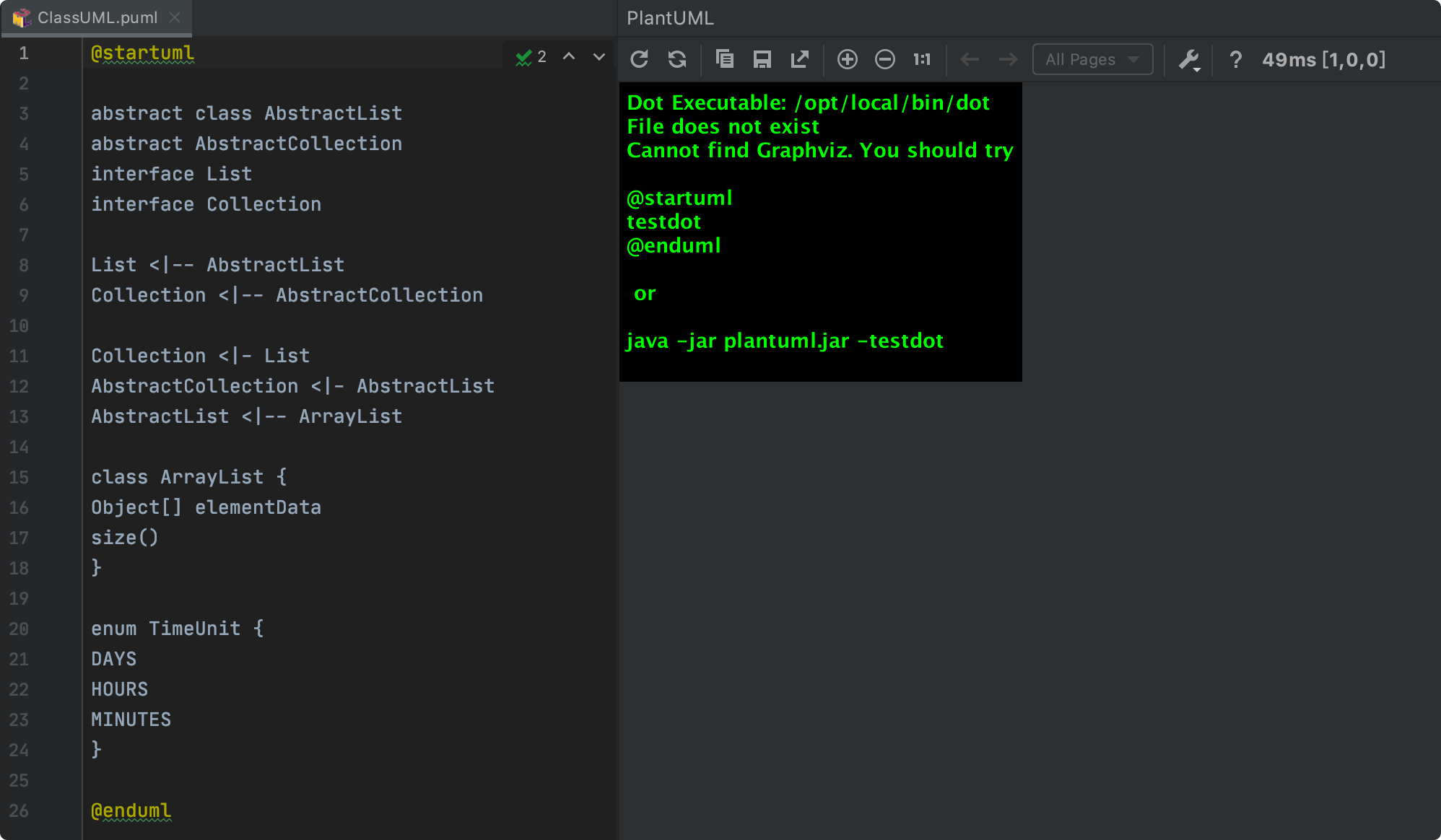
Task: Click the 'class ArrayList {' line
Action: [188, 477]
